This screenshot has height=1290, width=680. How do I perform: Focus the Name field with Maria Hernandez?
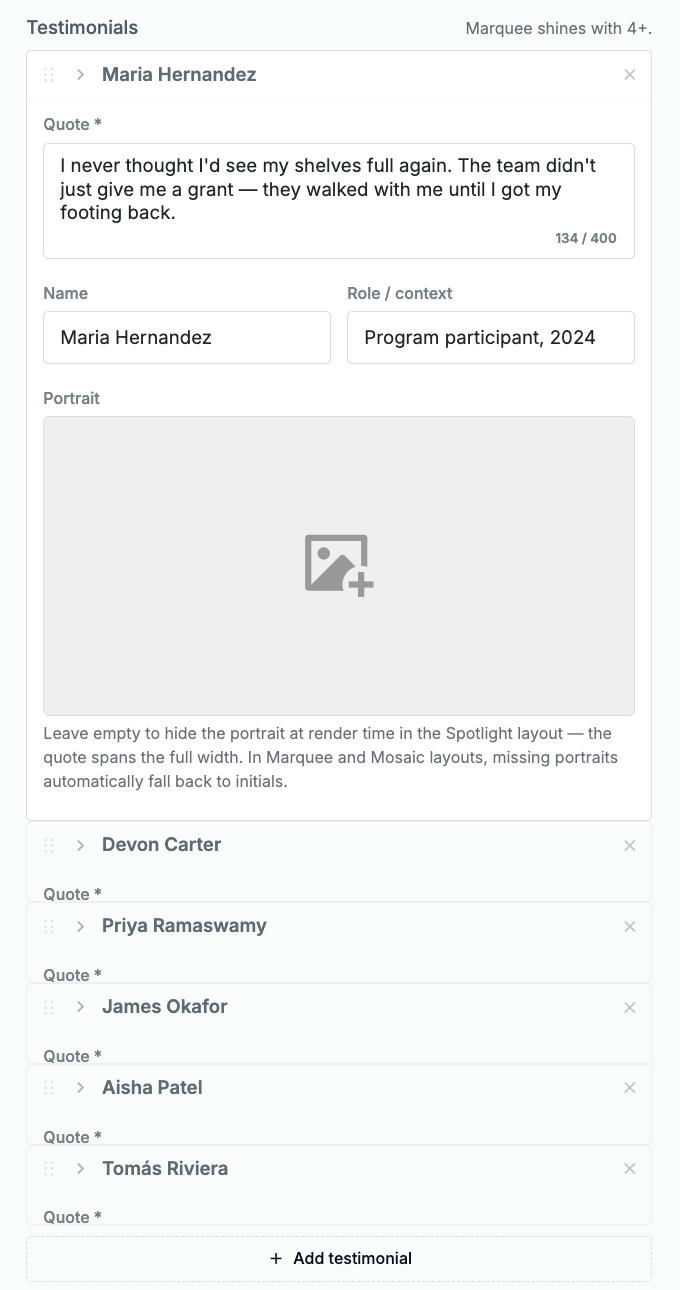tap(187, 337)
